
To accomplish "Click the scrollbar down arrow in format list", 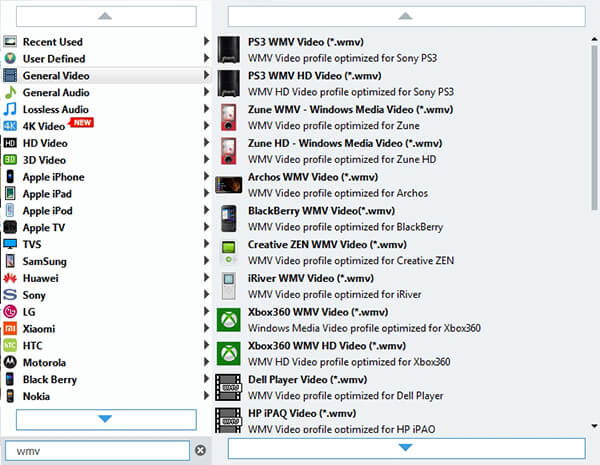I will [x=594, y=426].
